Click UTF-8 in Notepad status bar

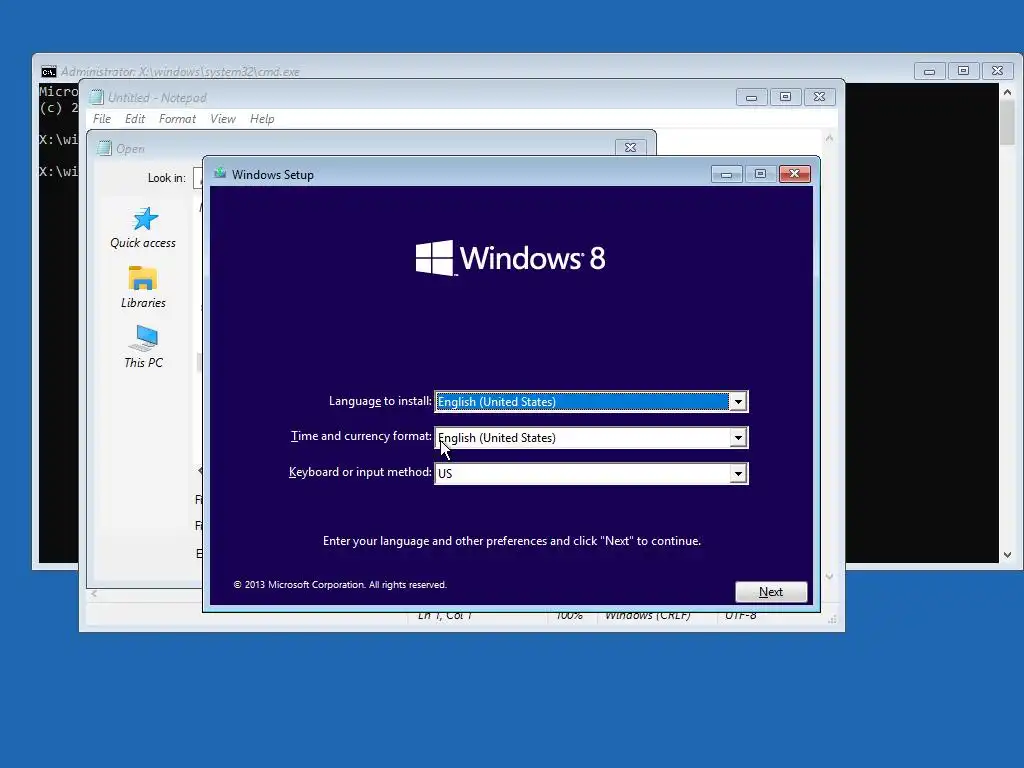click(741, 615)
